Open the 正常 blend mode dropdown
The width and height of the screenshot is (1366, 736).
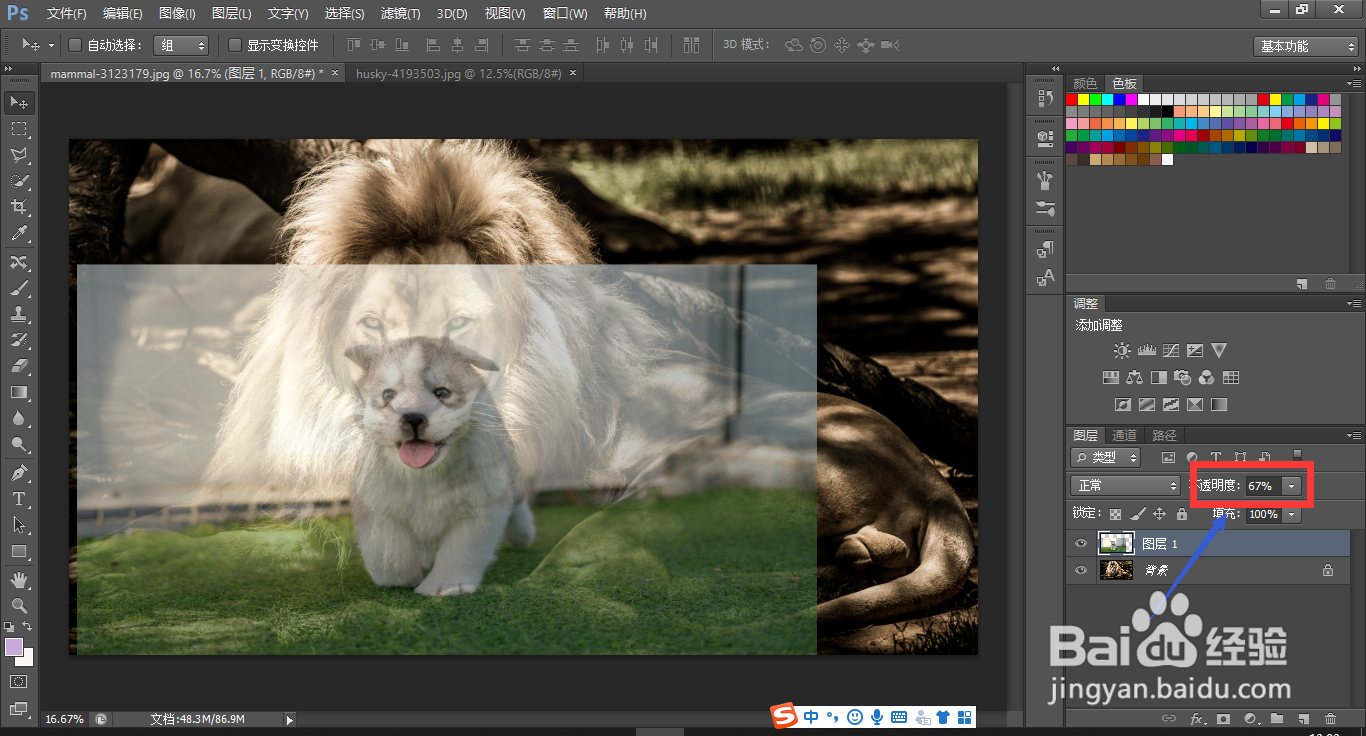click(x=1125, y=485)
